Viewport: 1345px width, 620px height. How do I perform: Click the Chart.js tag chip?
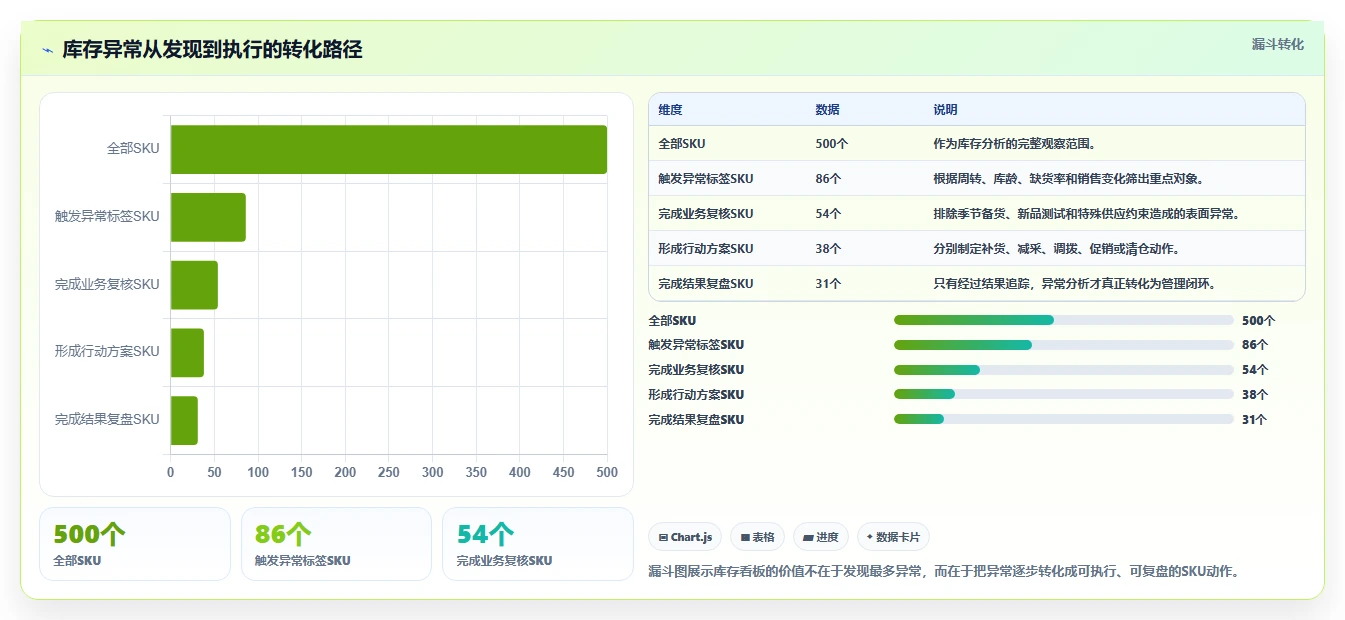point(685,537)
